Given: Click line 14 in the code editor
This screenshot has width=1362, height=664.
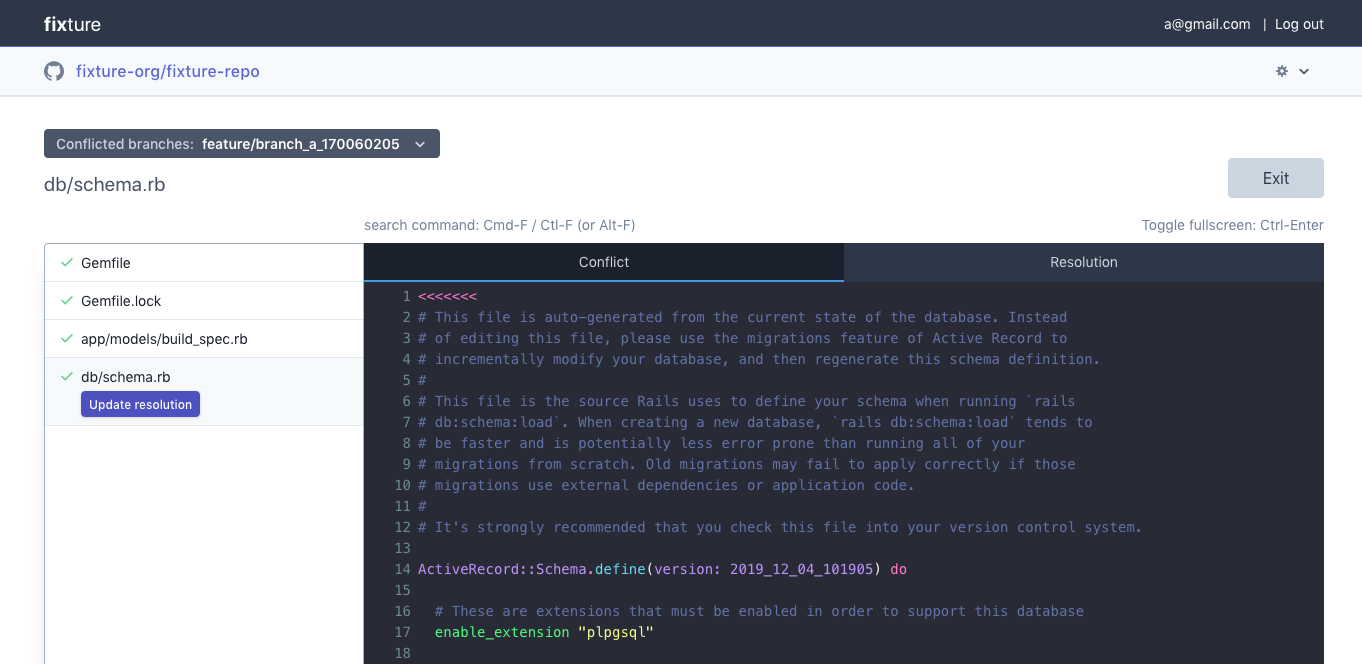Looking at the screenshot, I should tap(662, 569).
